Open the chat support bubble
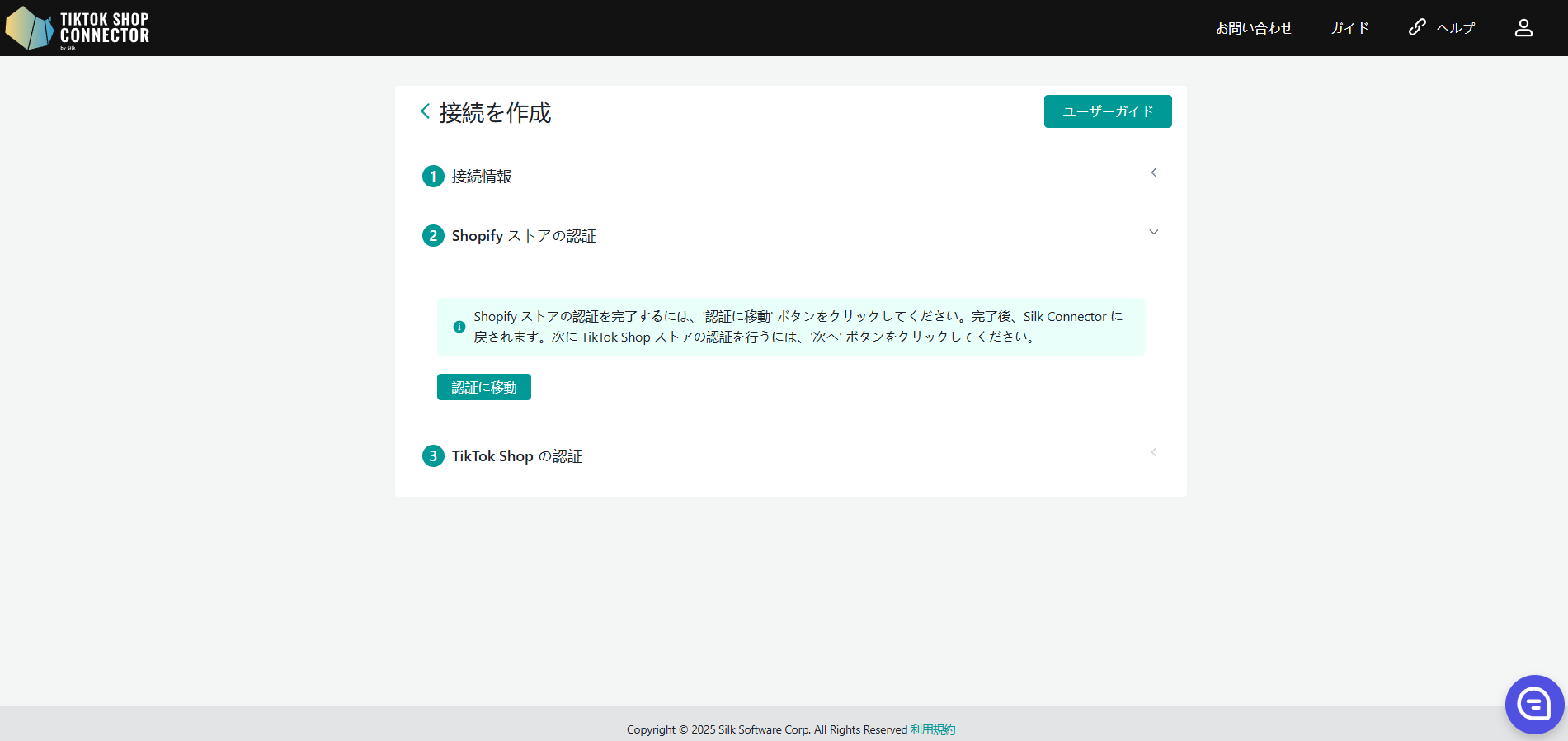Viewport: 1568px width, 741px height. click(1534, 704)
